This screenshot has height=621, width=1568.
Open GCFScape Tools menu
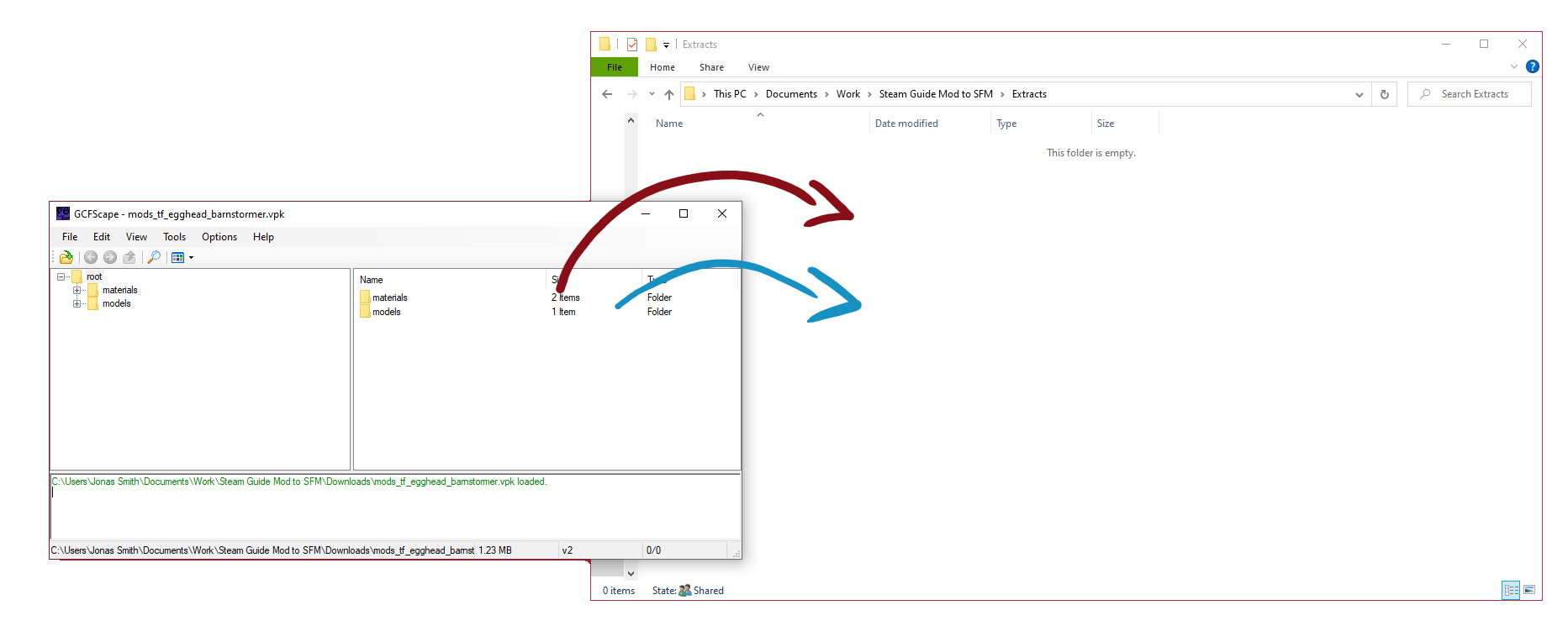[174, 237]
